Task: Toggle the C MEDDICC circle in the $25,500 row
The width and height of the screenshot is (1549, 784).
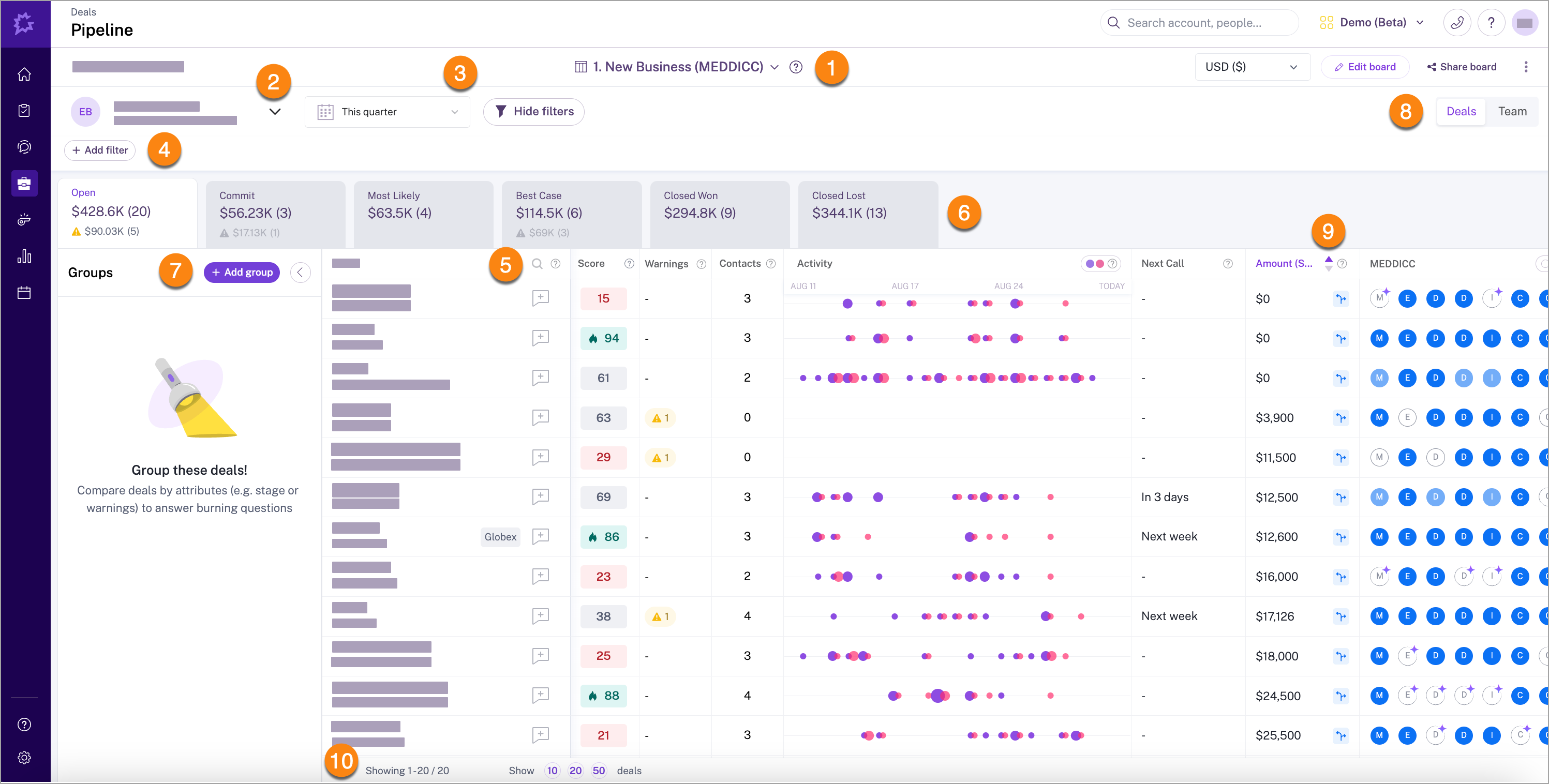Action: coord(1520,735)
